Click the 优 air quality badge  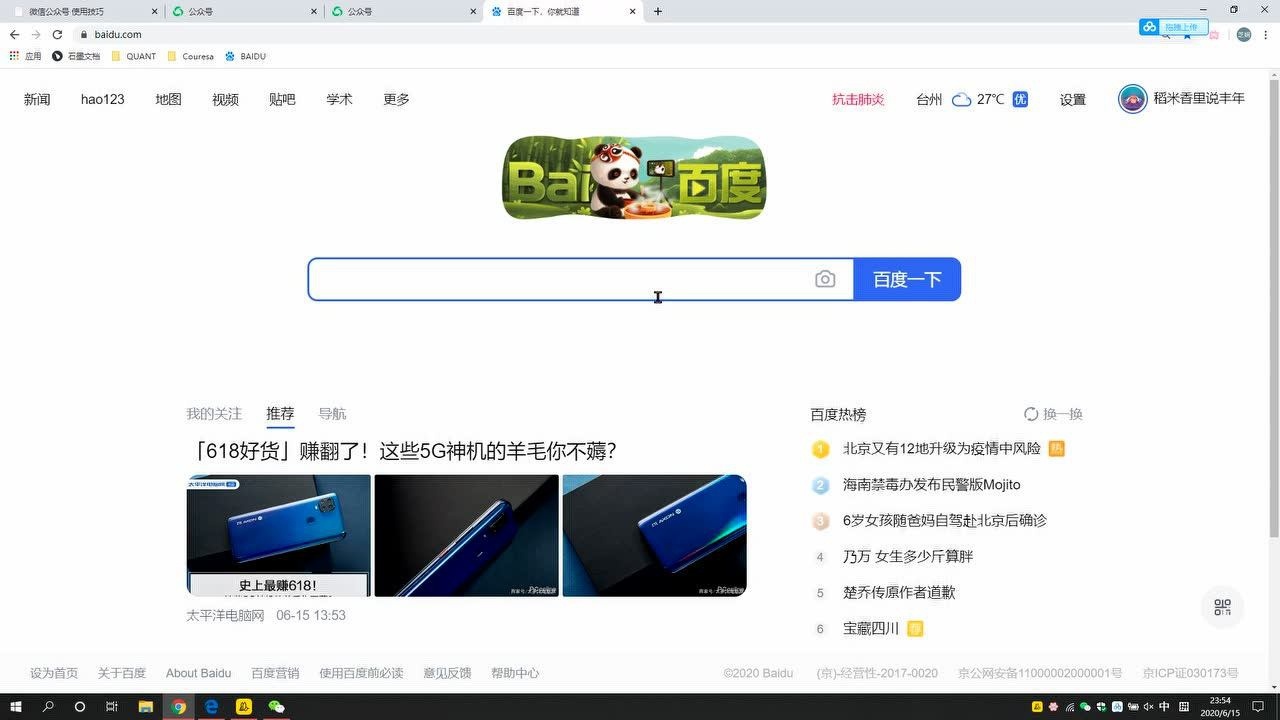click(x=1020, y=99)
